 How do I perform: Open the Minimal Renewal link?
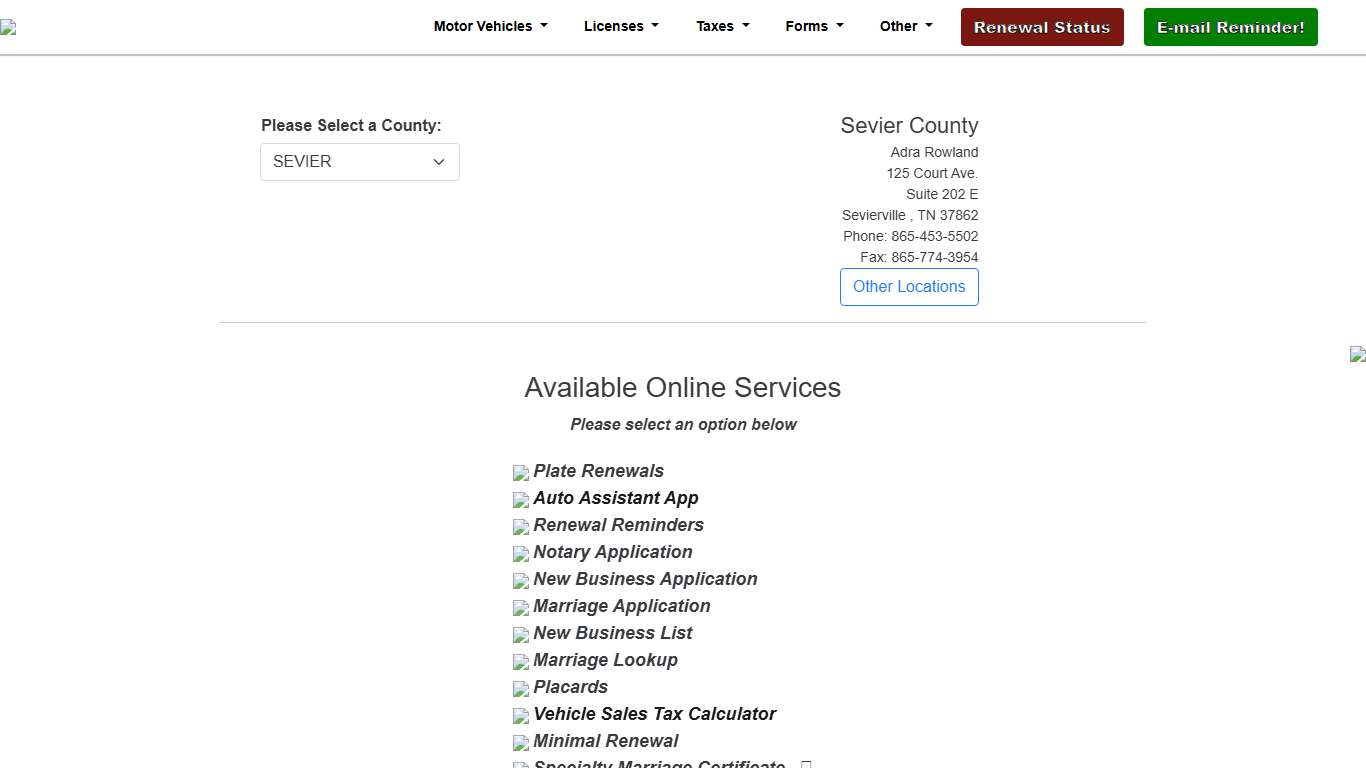605,741
